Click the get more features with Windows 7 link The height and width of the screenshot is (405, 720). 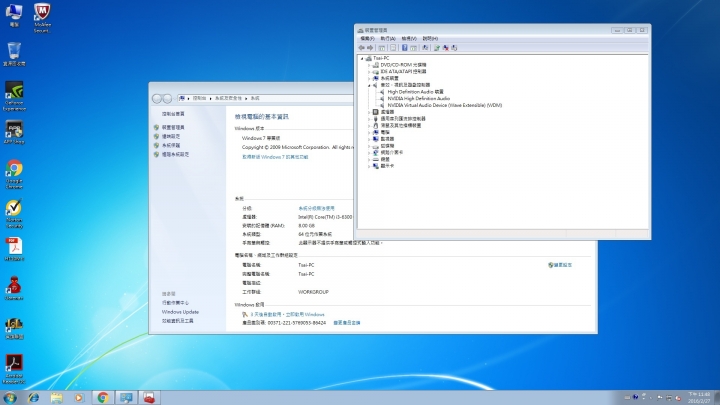275,157
